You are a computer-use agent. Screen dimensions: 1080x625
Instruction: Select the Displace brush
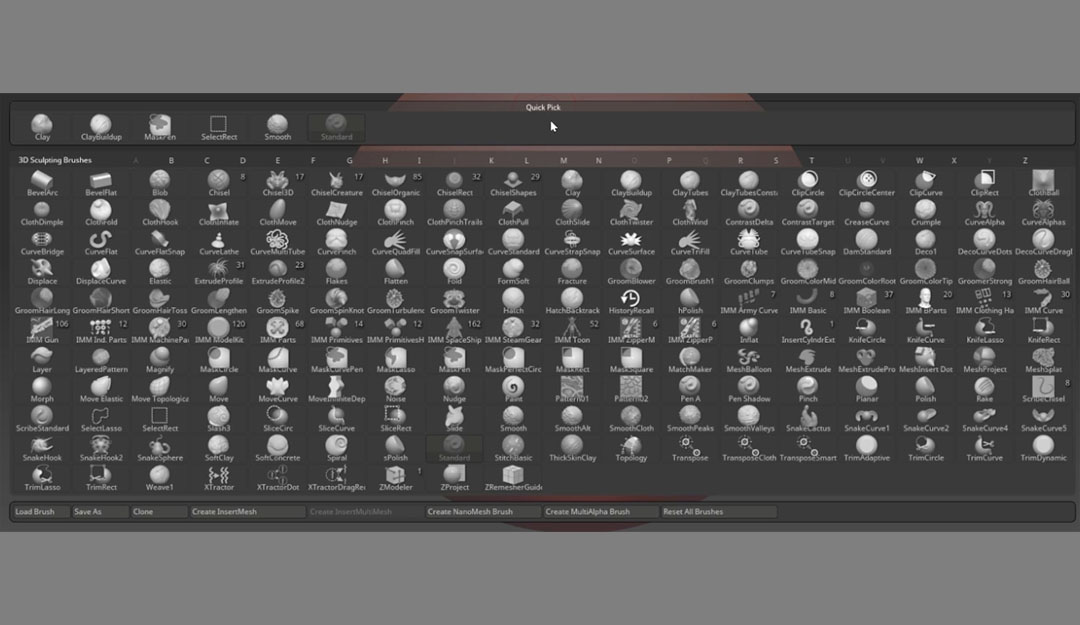(x=42, y=273)
